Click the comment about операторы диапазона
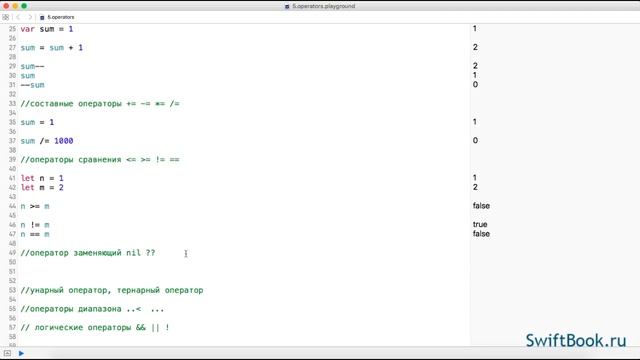This screenshot has width=640, height=360. click(92, 309)
